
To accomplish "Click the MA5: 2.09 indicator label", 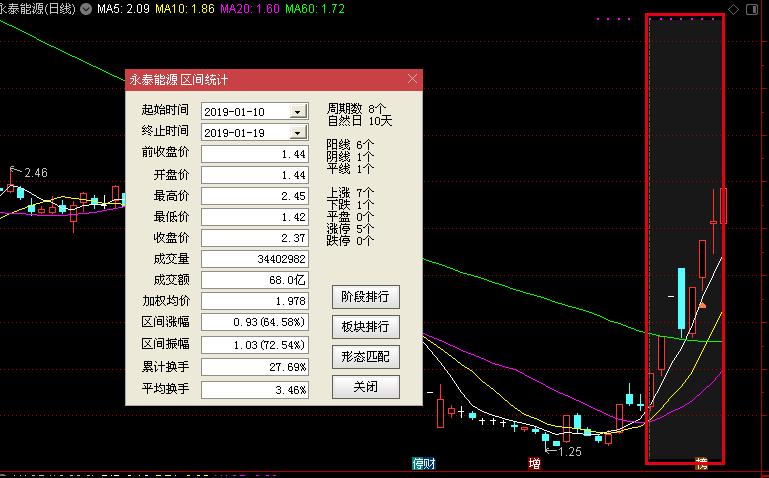I will tap(123, 9).
